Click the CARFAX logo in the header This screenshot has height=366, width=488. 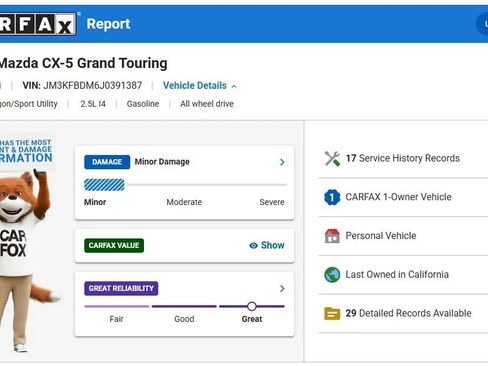[x=38, y=24]
